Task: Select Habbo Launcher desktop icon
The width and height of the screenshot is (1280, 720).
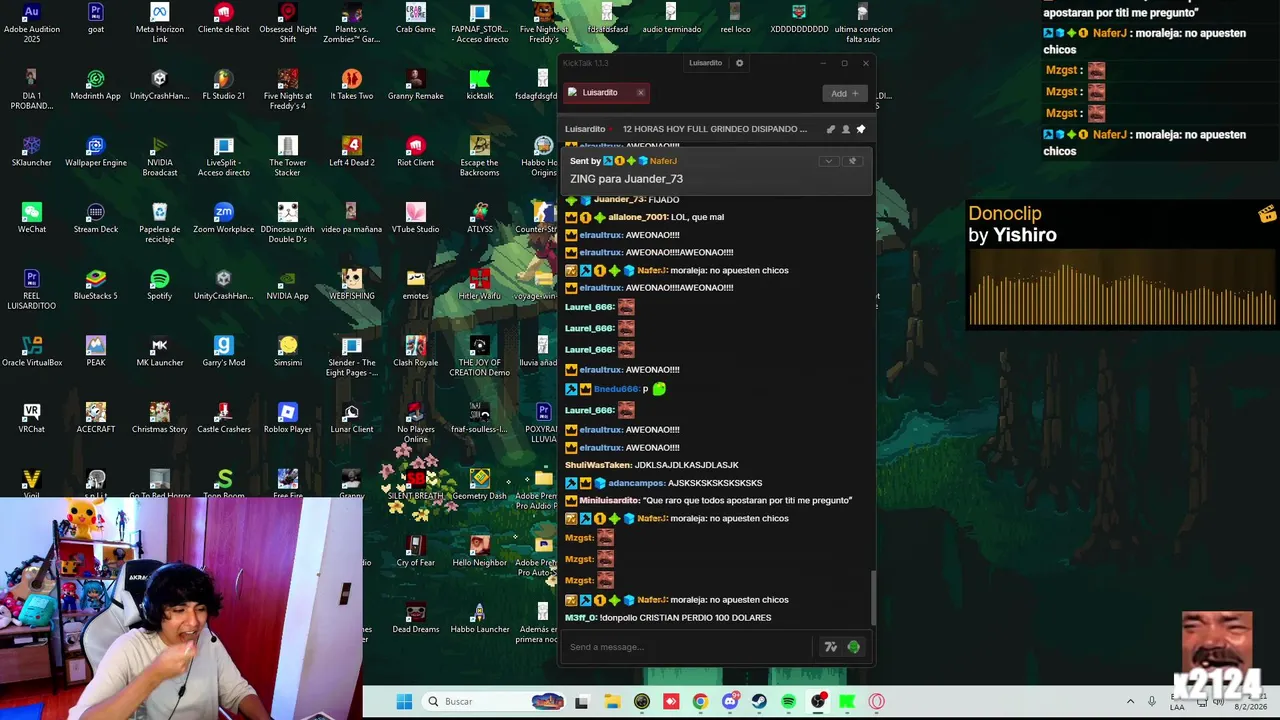Action: pos(479,619)
